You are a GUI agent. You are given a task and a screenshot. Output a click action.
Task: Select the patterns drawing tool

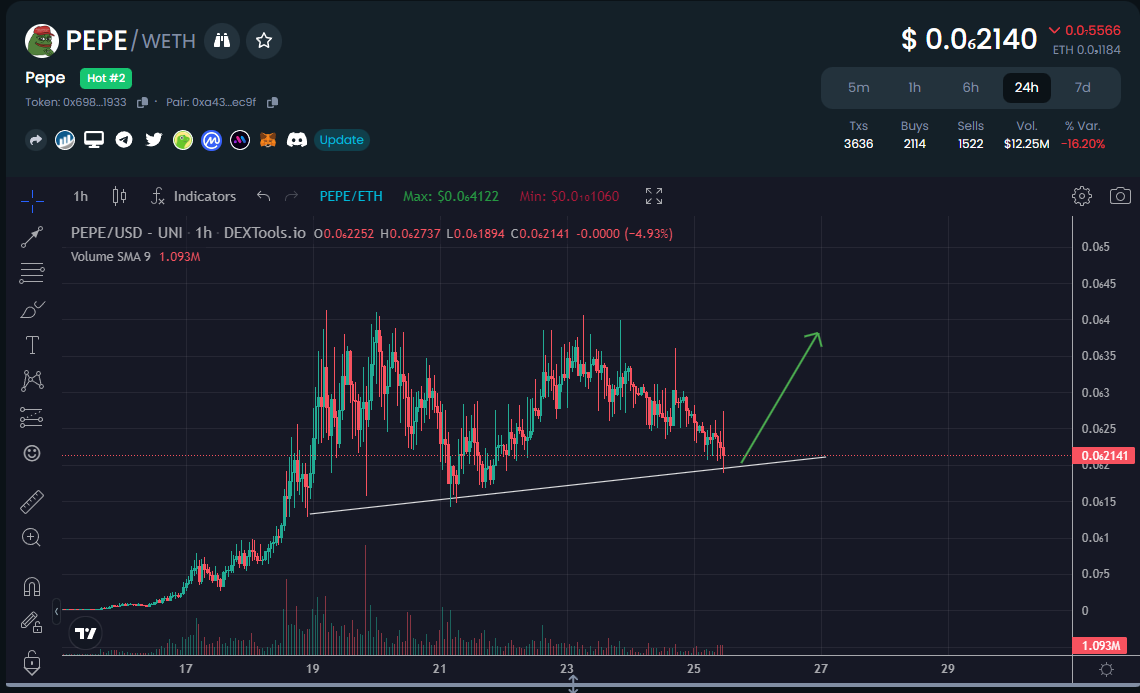tap(32, 381)
